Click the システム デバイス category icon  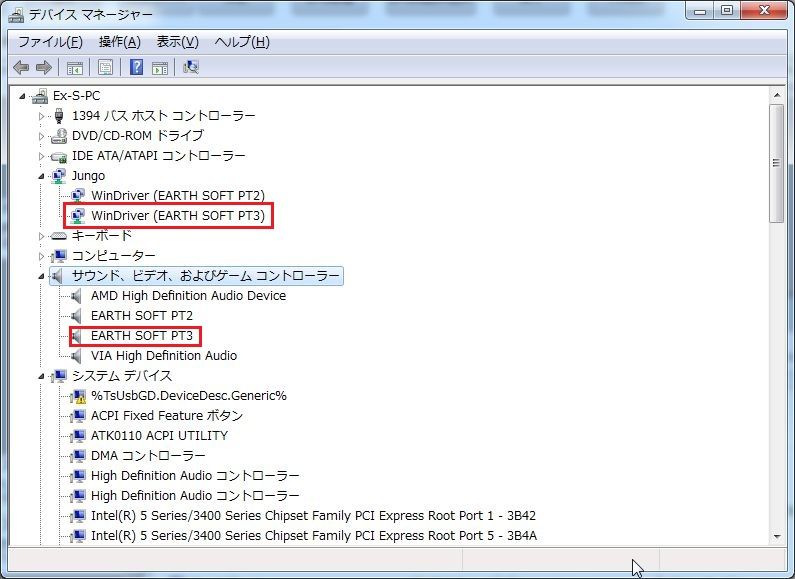tap(59, 376)
